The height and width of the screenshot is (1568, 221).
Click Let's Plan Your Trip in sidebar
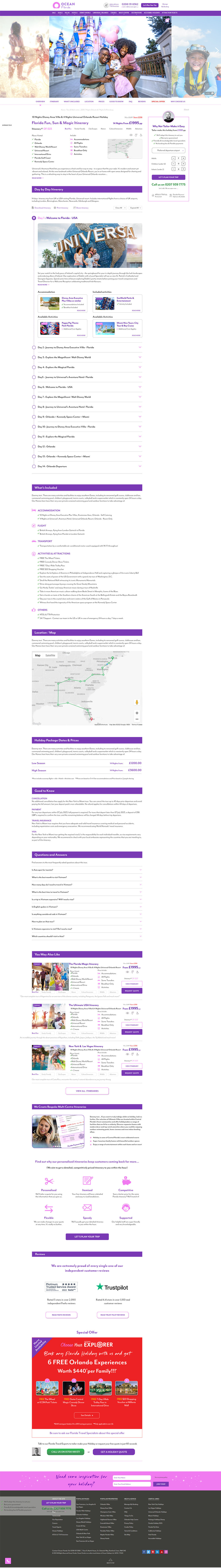tap(169, 177)
